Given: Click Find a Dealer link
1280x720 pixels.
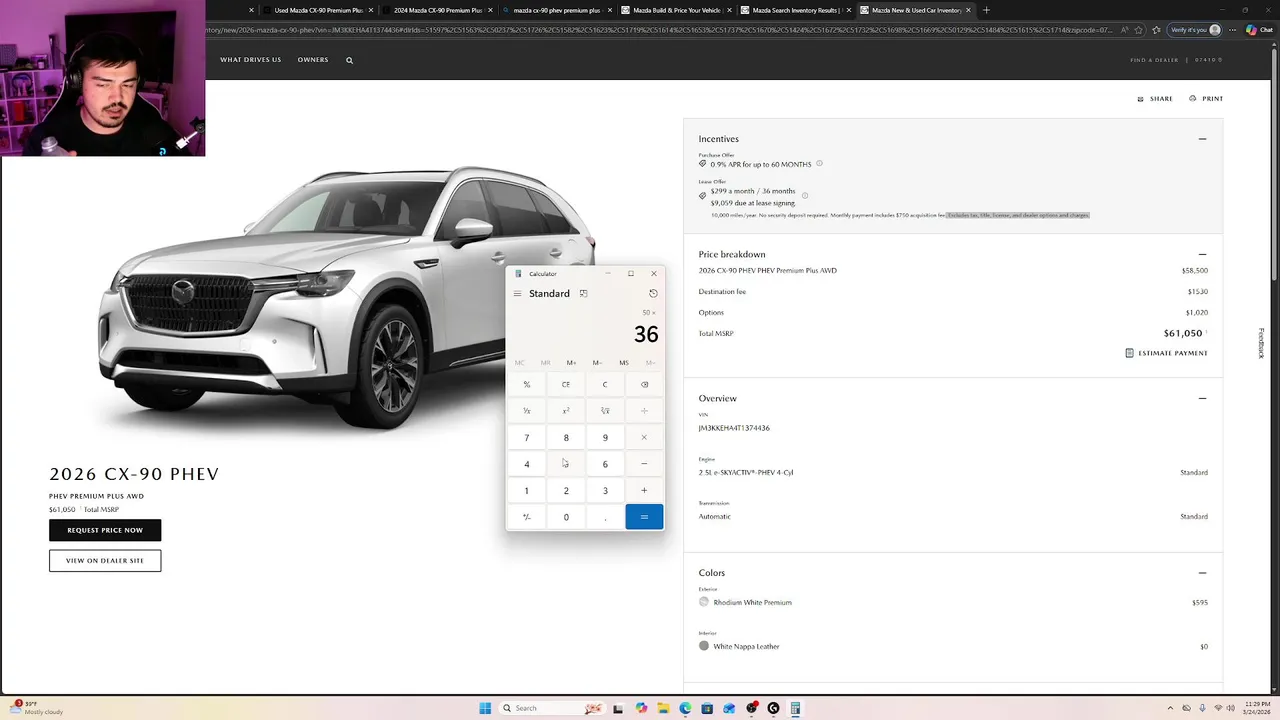Looking at the screenshot, I should 1154,60.
